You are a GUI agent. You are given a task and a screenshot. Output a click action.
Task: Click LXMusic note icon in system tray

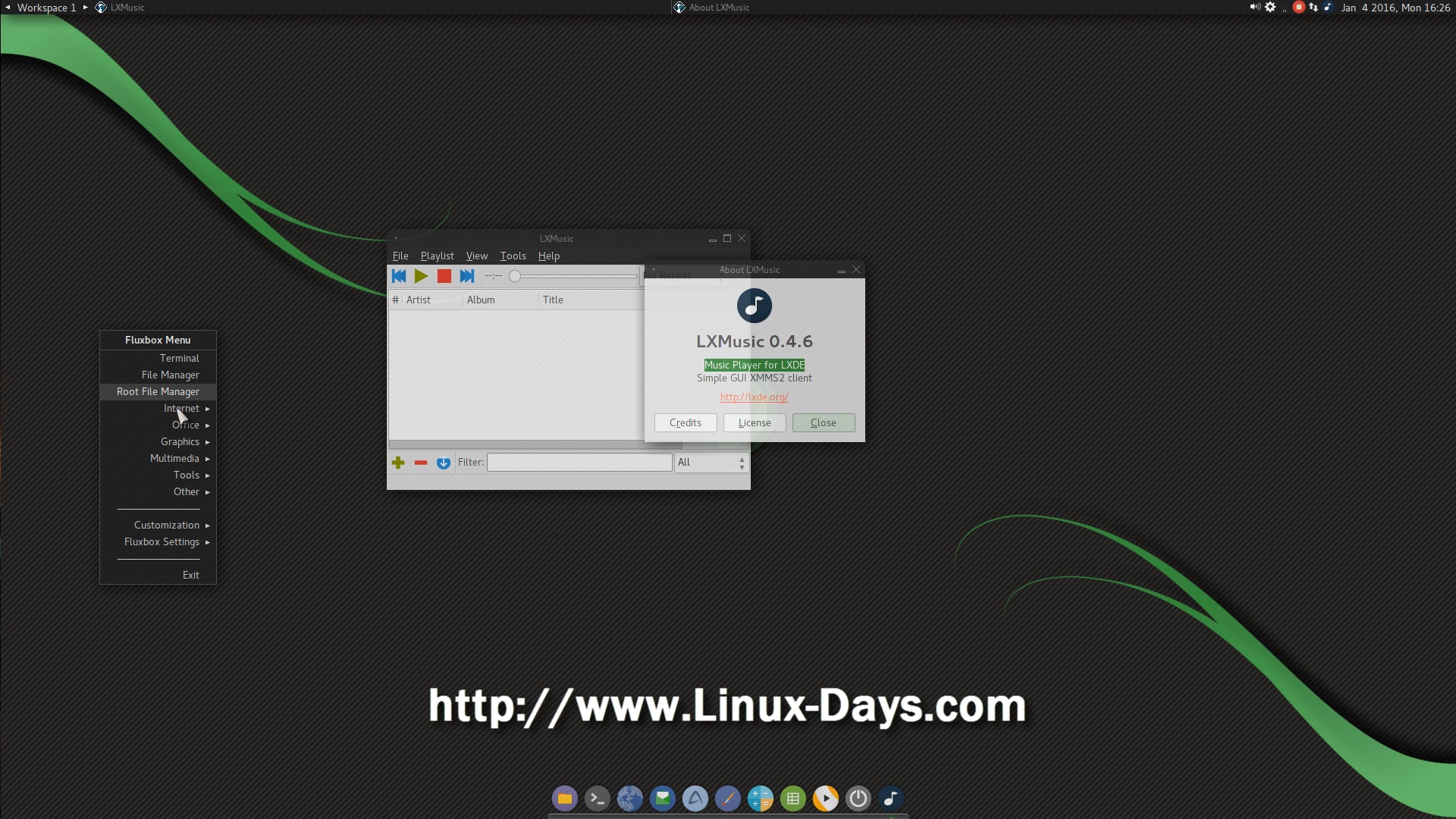[1328, 7]
